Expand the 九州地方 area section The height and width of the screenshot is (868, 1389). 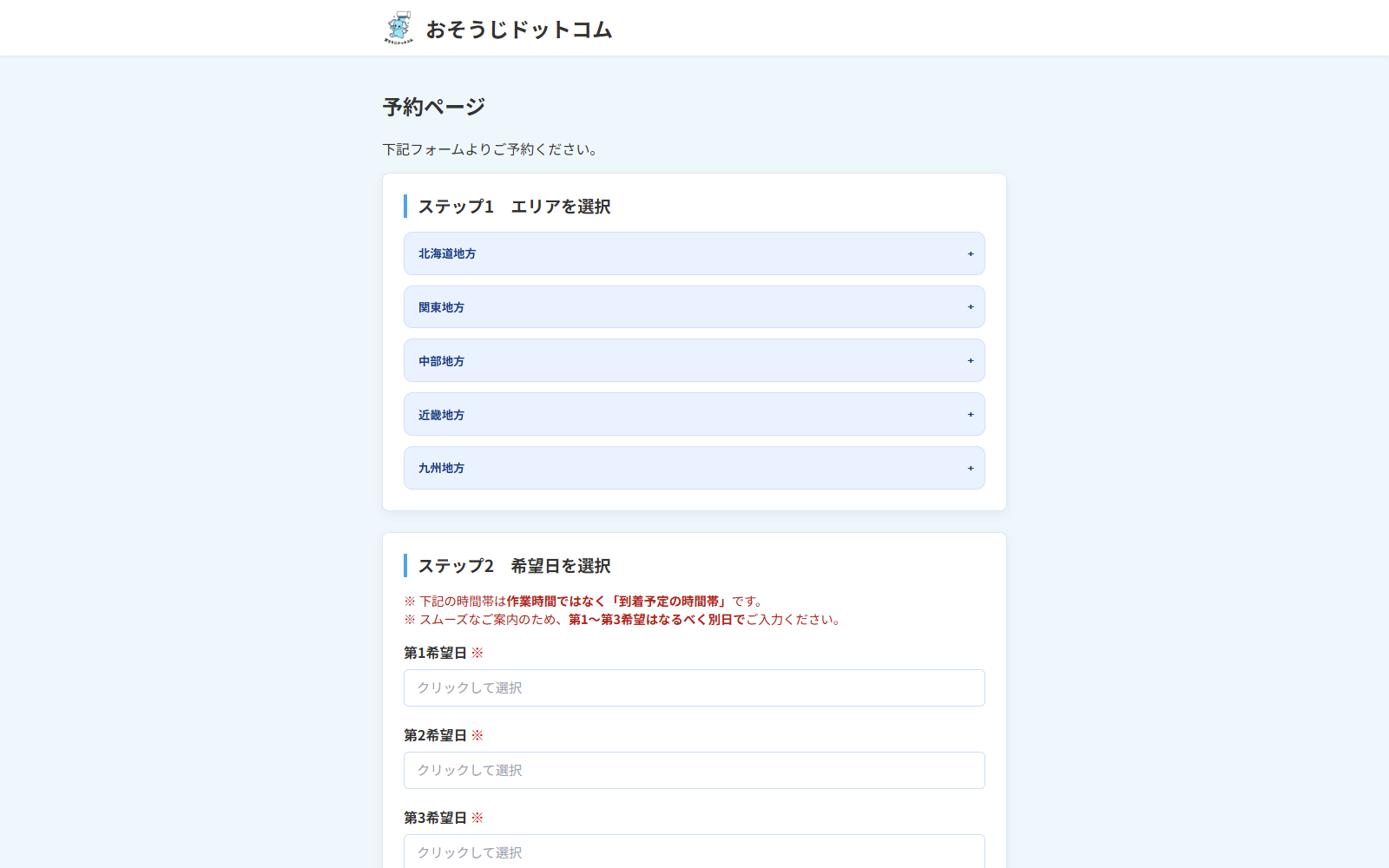pos(694,468)
